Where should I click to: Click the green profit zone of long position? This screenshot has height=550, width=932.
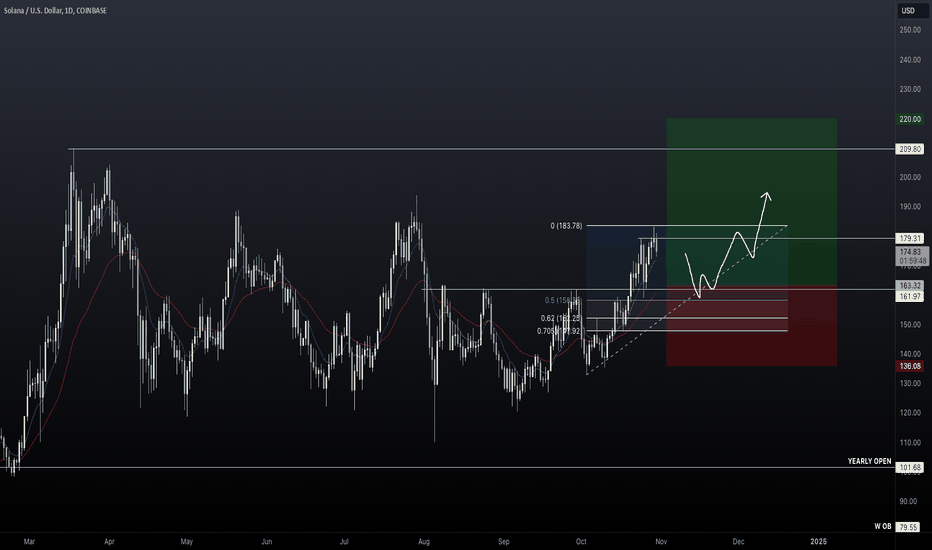pos(751,202)
